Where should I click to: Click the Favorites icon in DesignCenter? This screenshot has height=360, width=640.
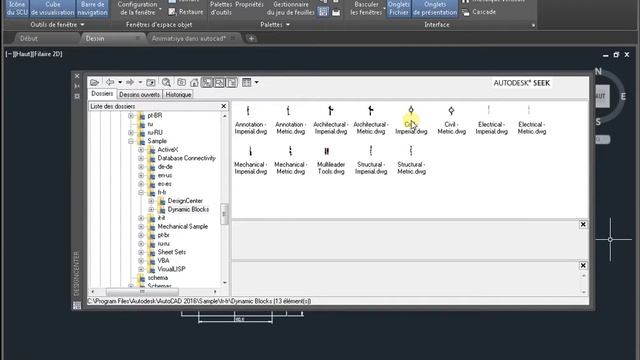point(182,82)
